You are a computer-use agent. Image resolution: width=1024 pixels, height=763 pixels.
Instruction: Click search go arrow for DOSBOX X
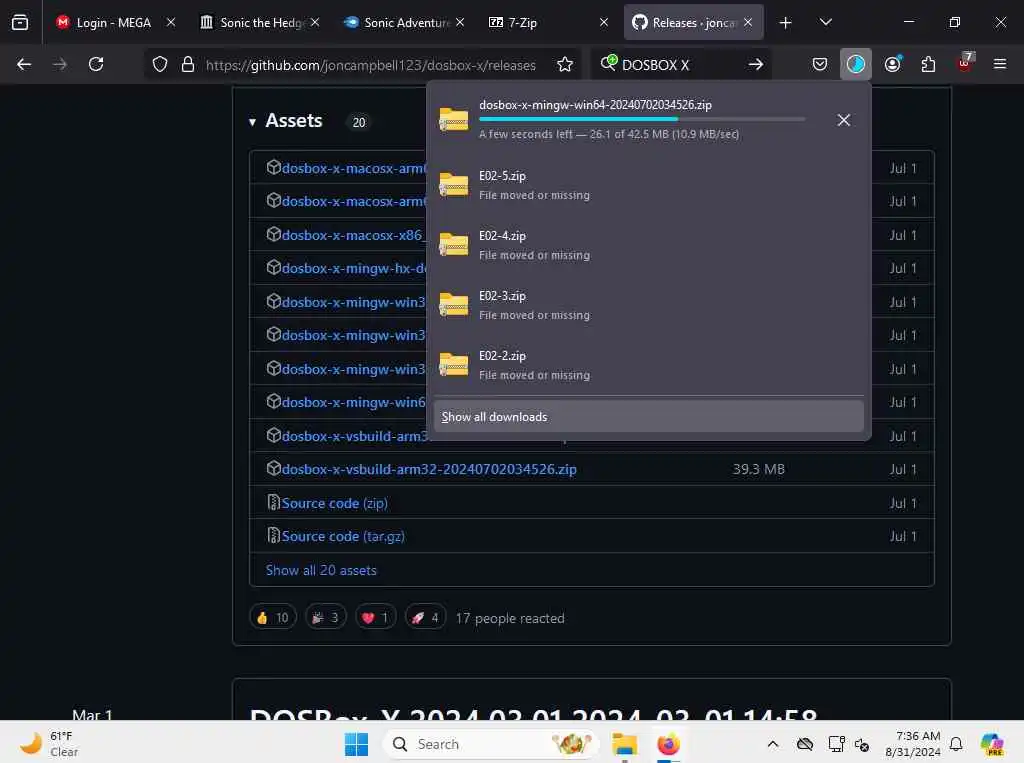click(756, 64)
